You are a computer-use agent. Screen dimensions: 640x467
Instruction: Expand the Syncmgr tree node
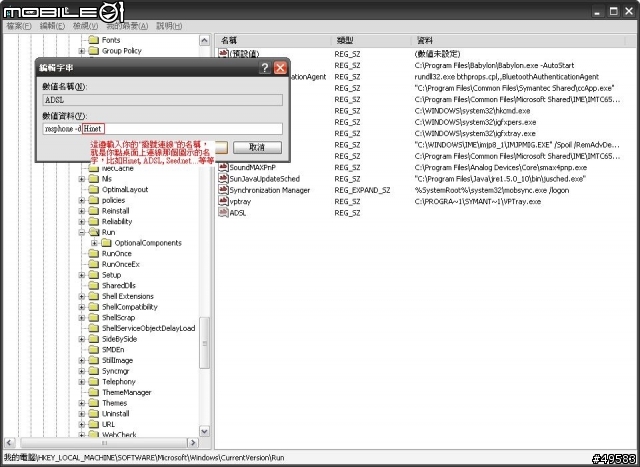[82, 371]
